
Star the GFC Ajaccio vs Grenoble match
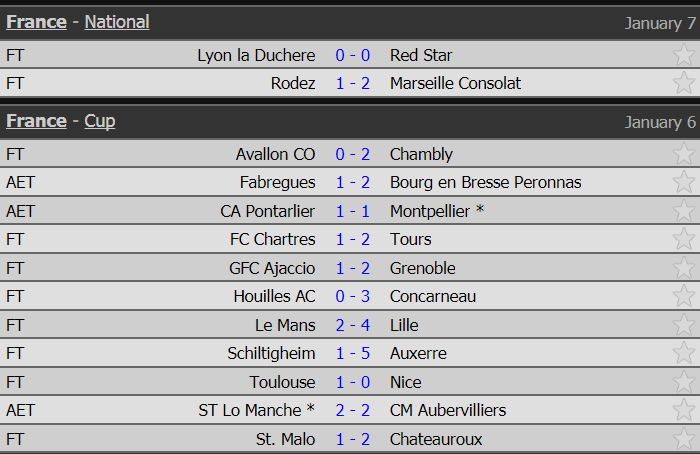click(x=684, y=268)
